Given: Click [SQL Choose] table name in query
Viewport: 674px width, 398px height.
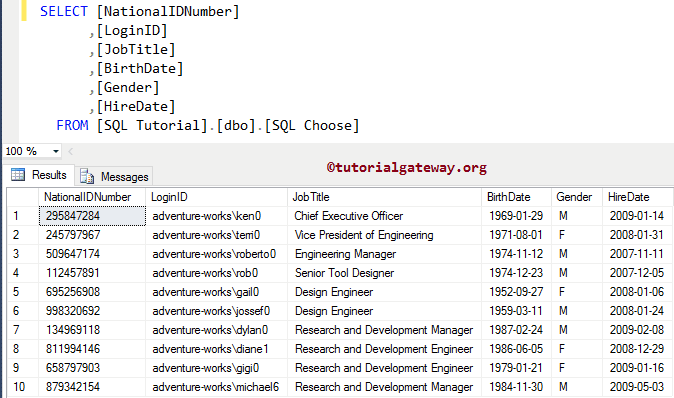Looking at the screenshot, I should 312,126.
